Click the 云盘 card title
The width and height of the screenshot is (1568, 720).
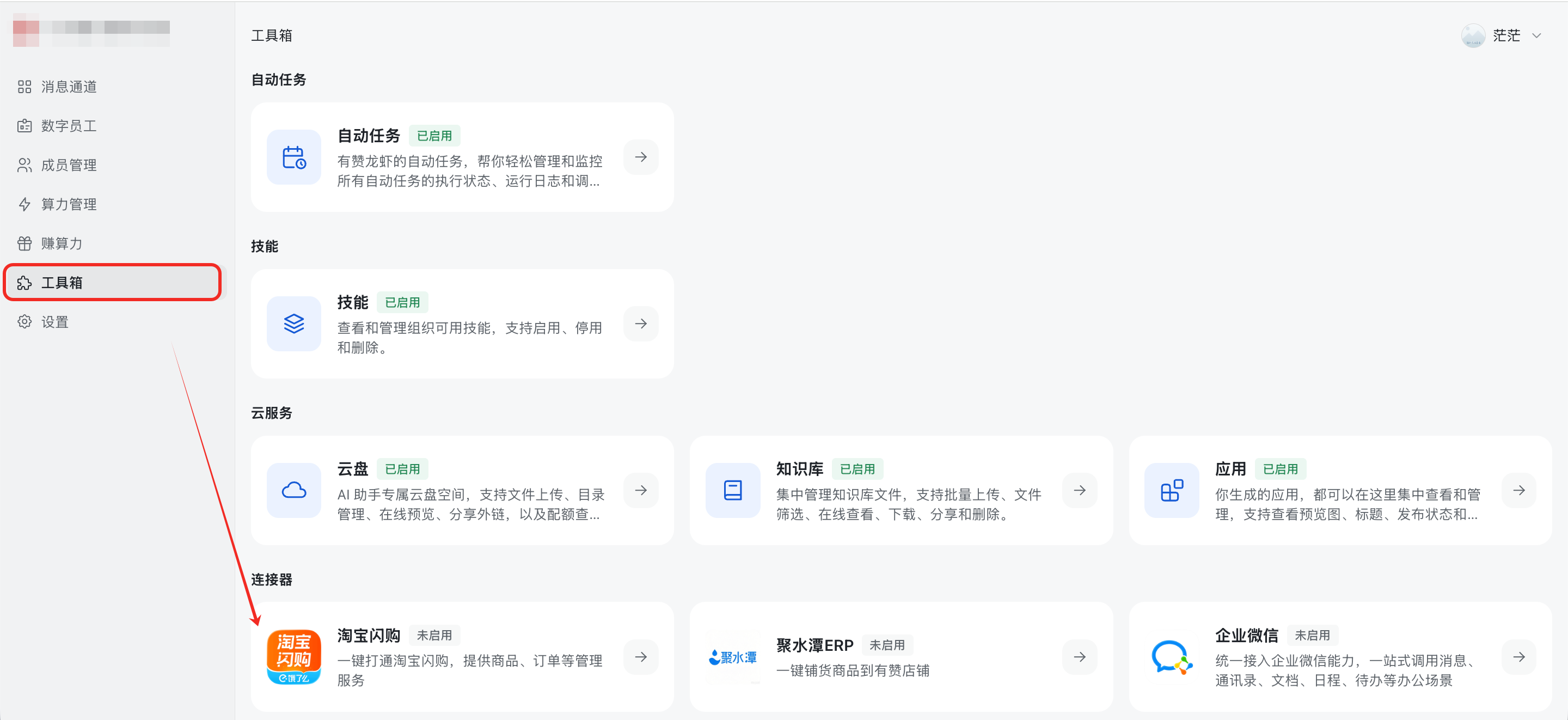click(x=352, y=469)
